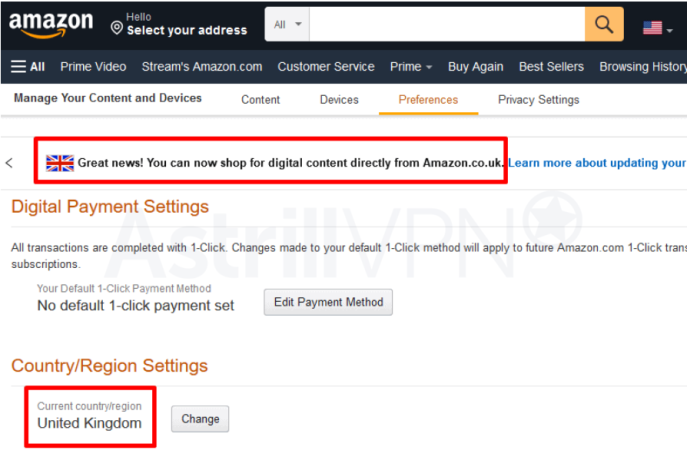The image size is (687, 470).
Task: Open the All search category dropdown
Action: (287, 25)
